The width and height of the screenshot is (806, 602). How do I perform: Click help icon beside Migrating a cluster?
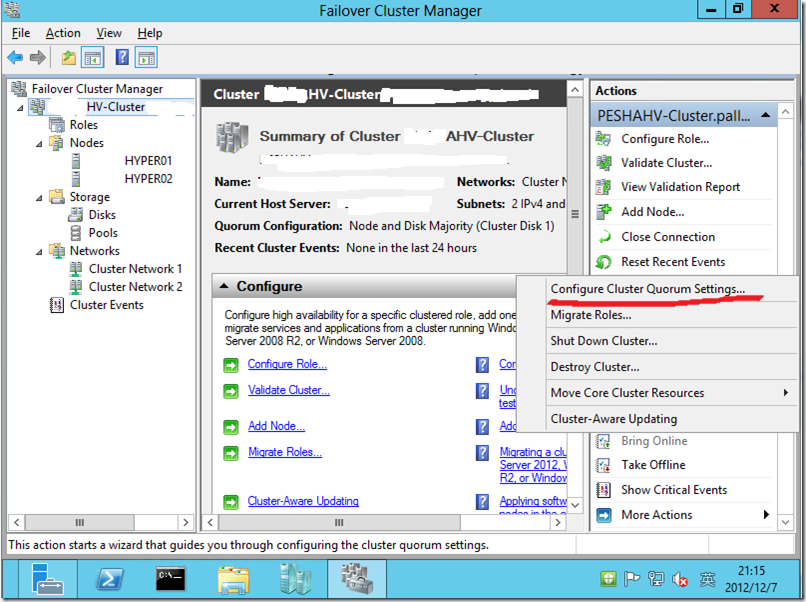482,453
